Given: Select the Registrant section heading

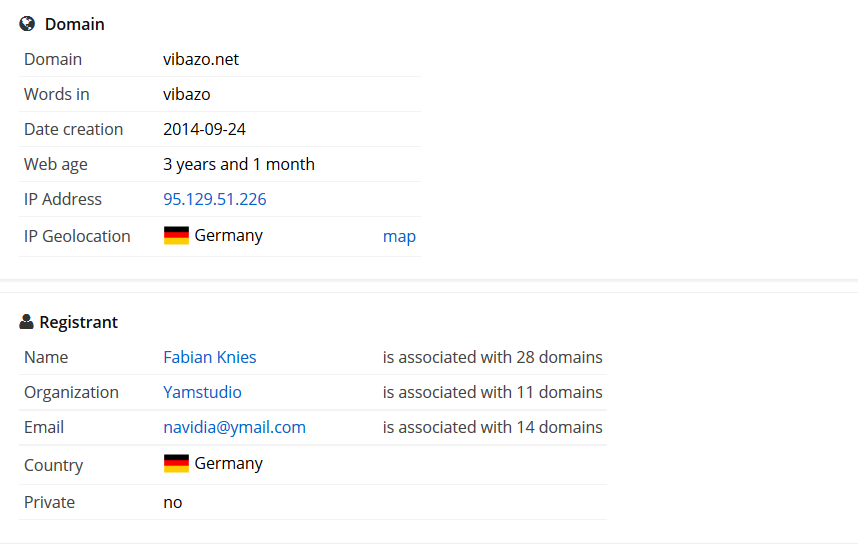Looking at the screenshot, I should coord(78,322).
